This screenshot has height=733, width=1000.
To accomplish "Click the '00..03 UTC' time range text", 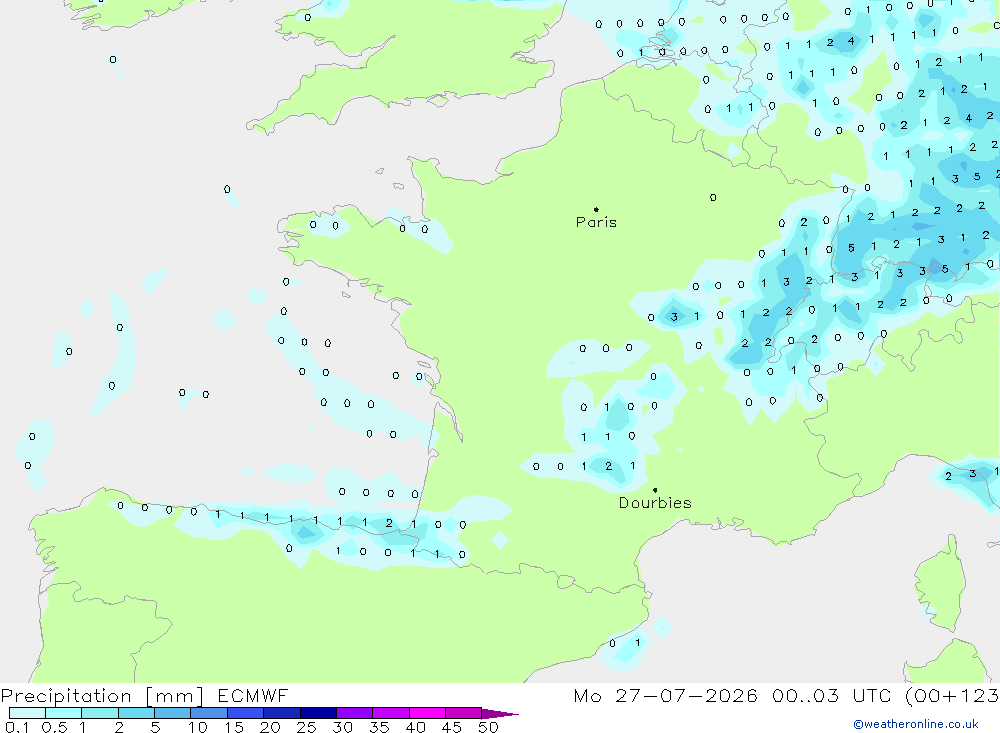I will (830, 695).
